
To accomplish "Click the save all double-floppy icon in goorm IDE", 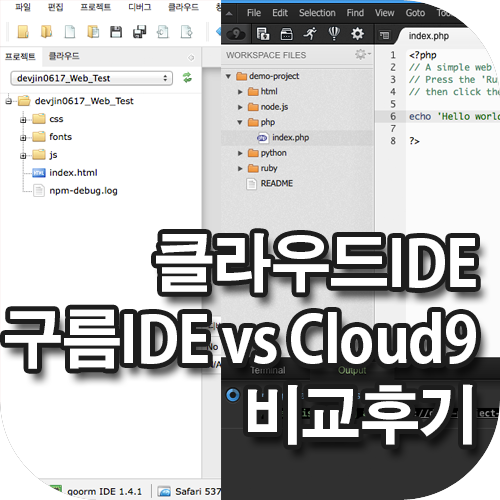I will tap(139, 32).
